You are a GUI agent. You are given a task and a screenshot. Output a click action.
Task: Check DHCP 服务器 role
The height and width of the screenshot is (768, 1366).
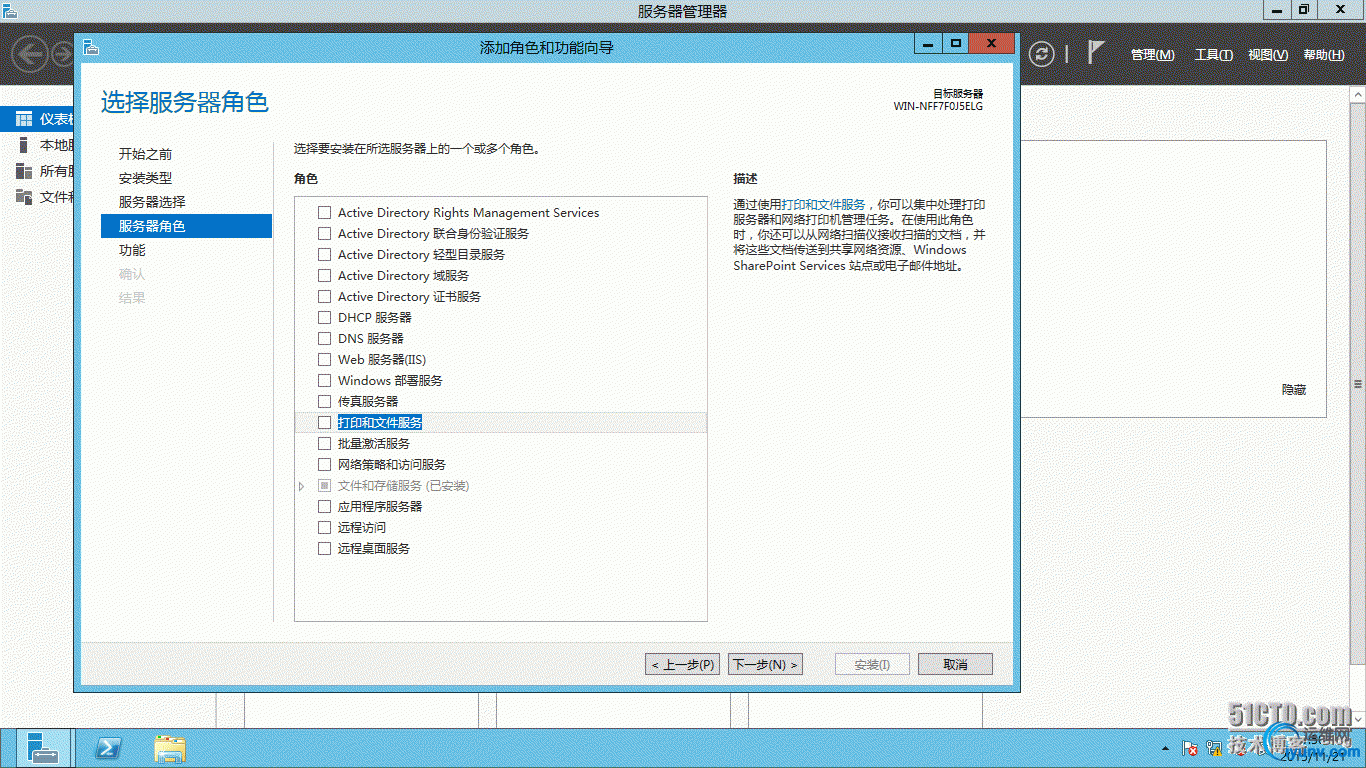click(324, 317)
